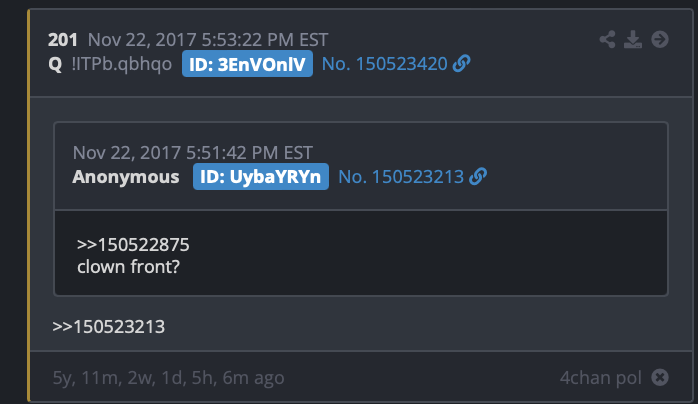
Task: Click chain link icon beside No. 150523420
Action: tap(462, 64)
